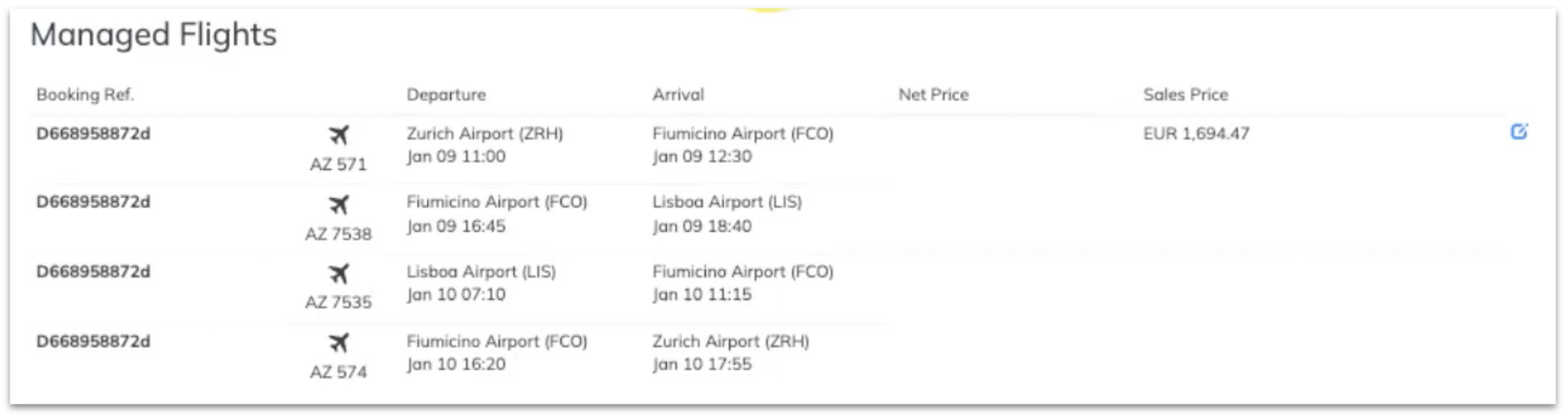Screen dimensions: 1568x417
Task: Click the edit icon beside EUR 1,694.47
Action: click(1519, 132)
